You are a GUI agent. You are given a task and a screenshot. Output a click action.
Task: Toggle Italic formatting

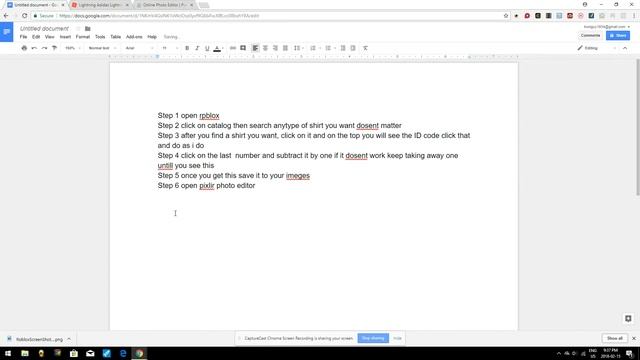(x=197, y=48)
